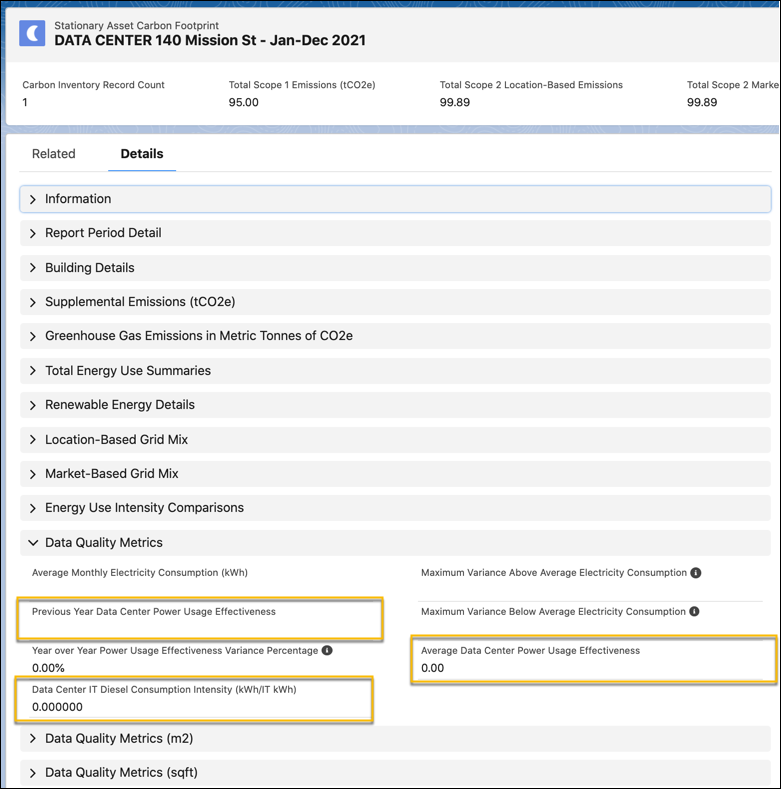The width and height of the screenshot is (781, 789).
Task: Expand Total Energy Use Summaries section
Action: [x=395, y=371]
